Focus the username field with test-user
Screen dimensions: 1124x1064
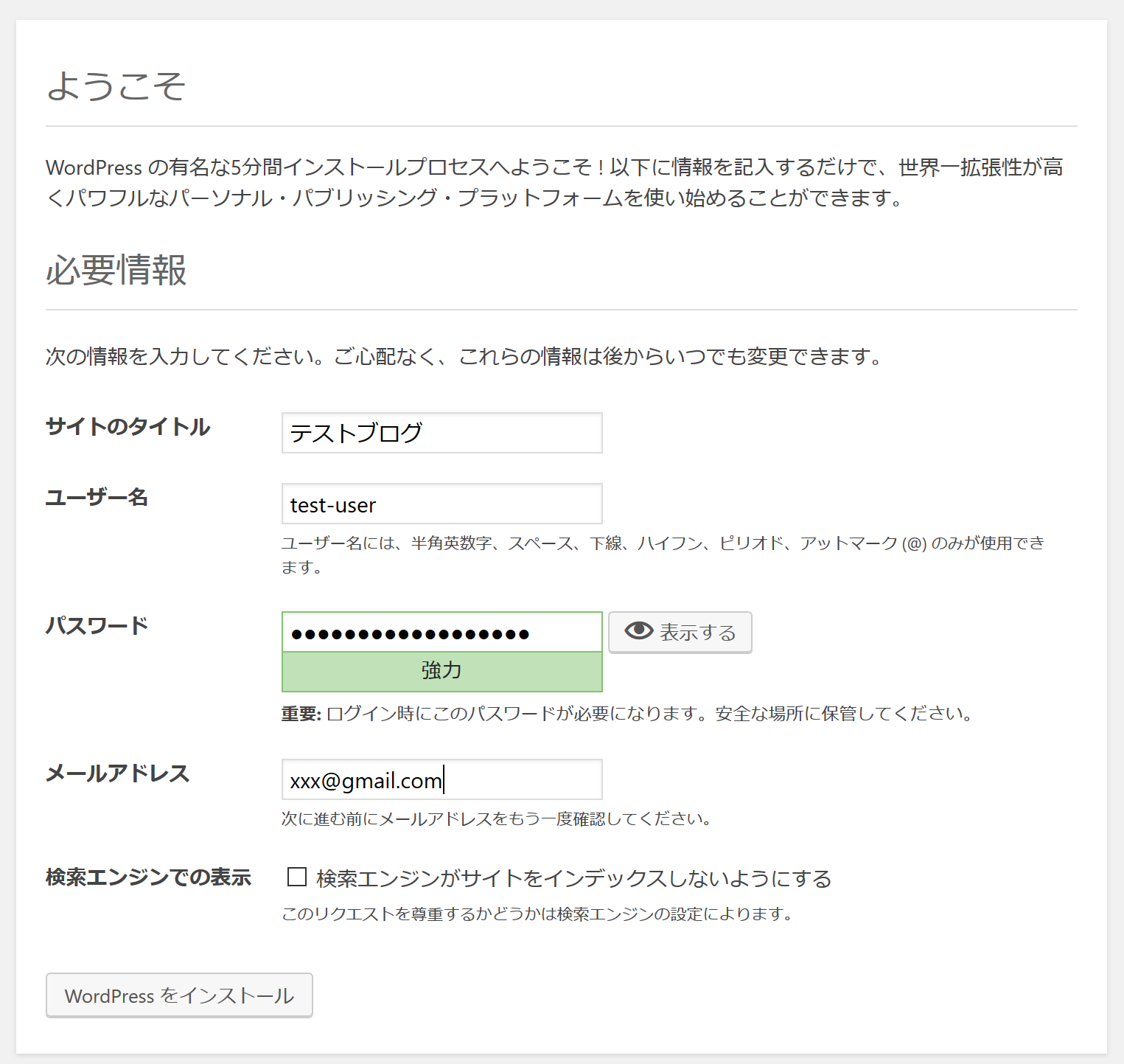pos(441,504)
